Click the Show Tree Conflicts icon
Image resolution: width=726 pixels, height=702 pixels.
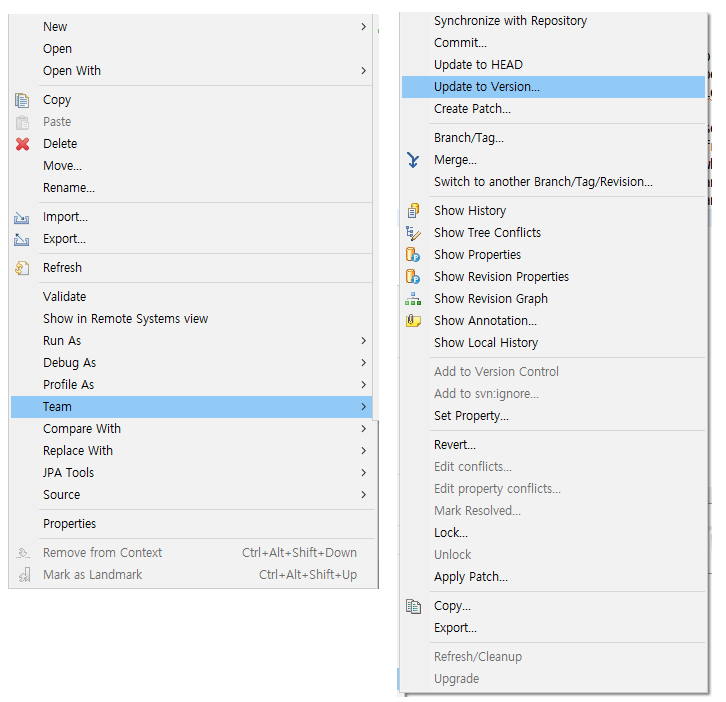413,233
